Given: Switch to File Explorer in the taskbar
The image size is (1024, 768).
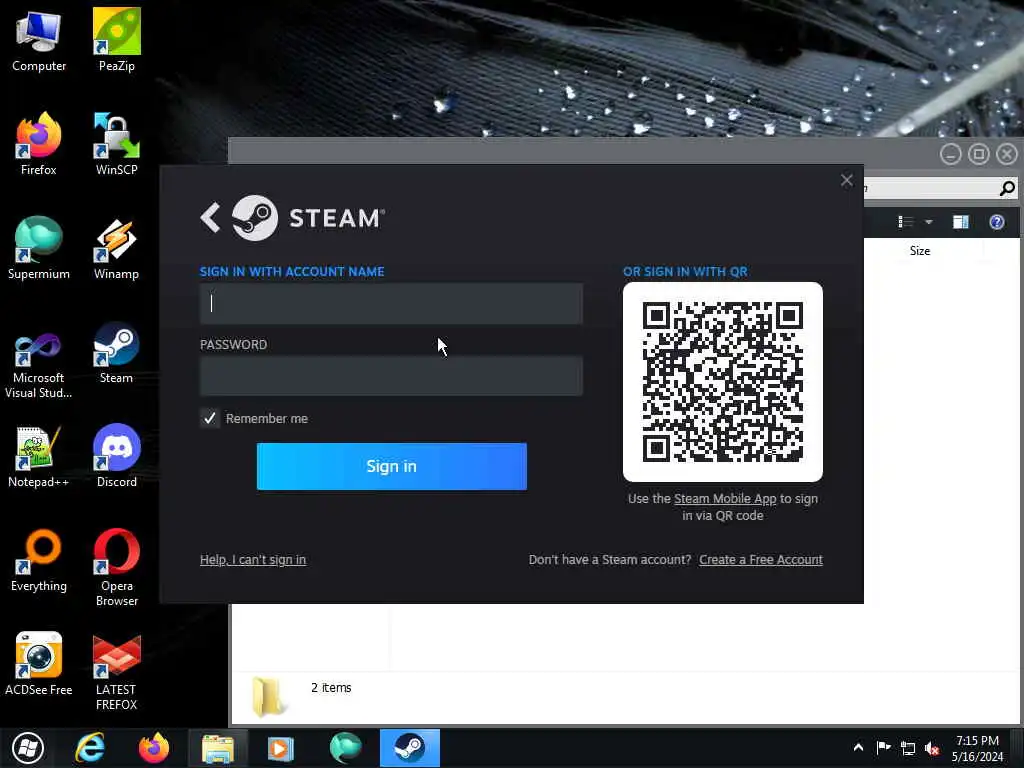Looking at the screenshot, I should [x=217, y=748].
